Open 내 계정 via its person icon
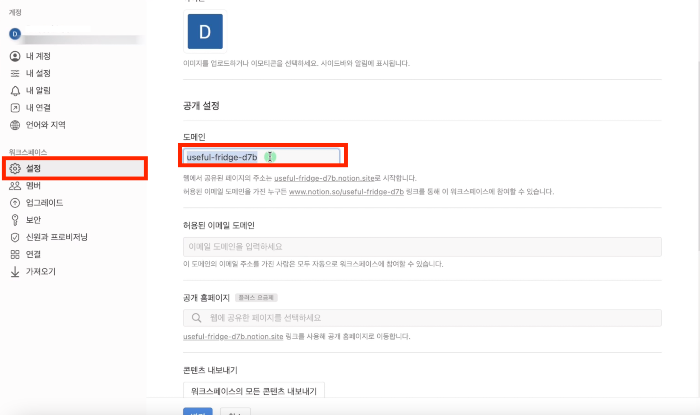Viewport: 700px width, 415px height. (x=15, y=56)
